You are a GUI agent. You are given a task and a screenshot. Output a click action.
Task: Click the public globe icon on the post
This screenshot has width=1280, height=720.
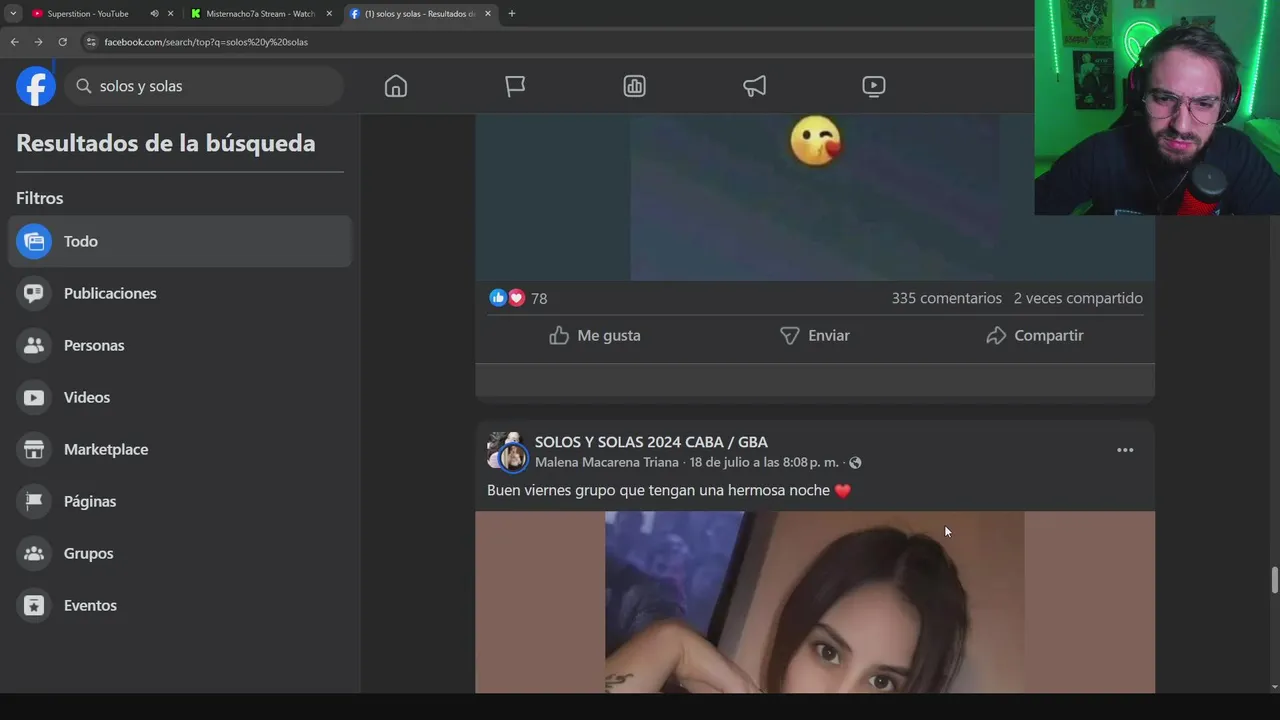(855, 463)
